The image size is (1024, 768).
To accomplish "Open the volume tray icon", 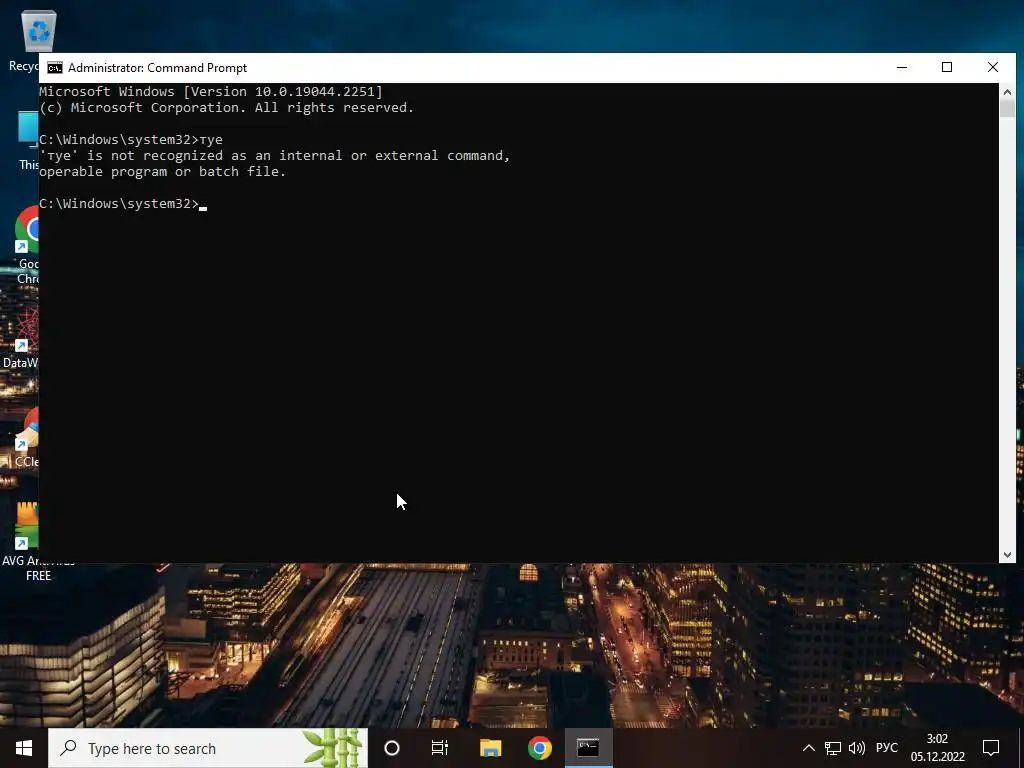I will click(857, 748).
